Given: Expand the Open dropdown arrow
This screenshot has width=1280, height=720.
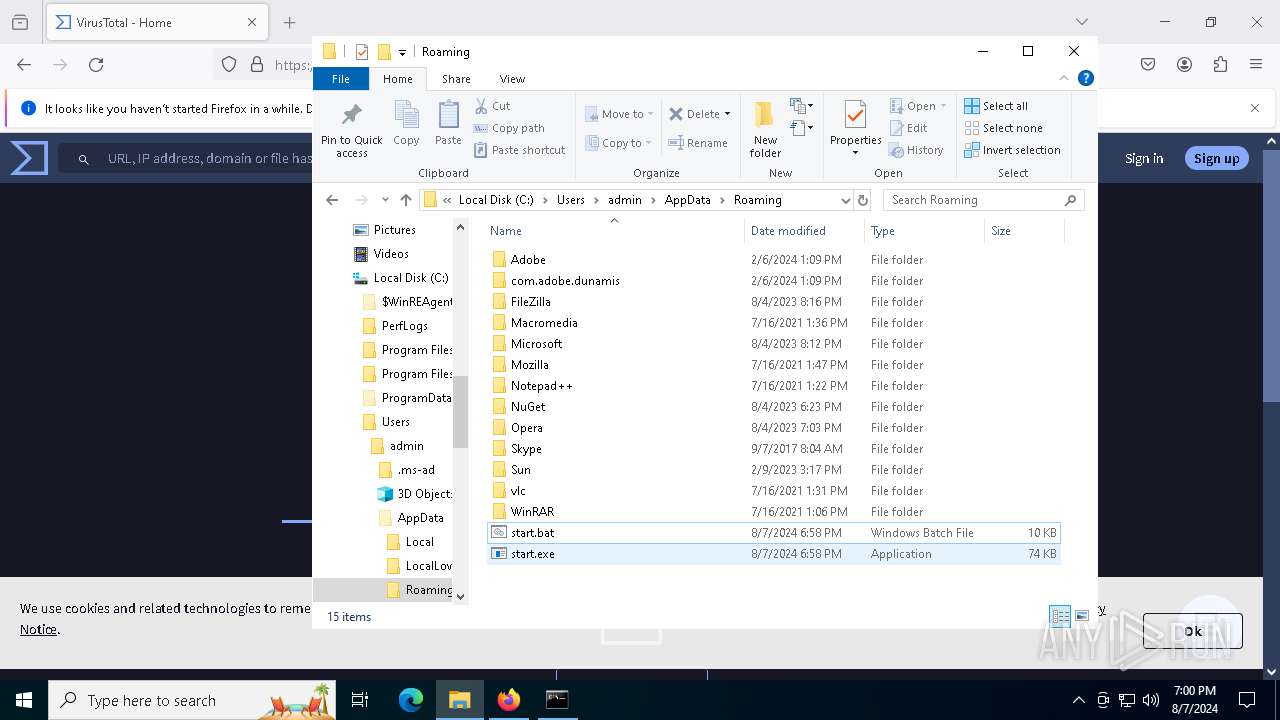Looking at the screenshot, I should (x=943, y=106).
